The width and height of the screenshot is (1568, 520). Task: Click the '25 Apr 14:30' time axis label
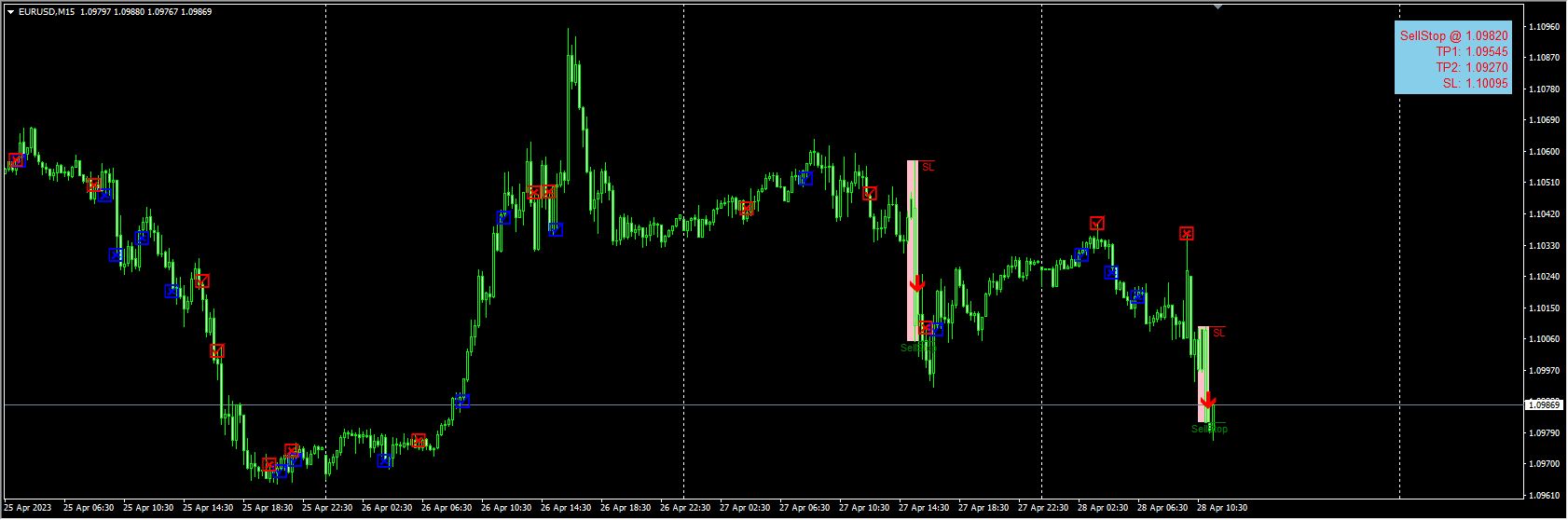coord(208,508)
